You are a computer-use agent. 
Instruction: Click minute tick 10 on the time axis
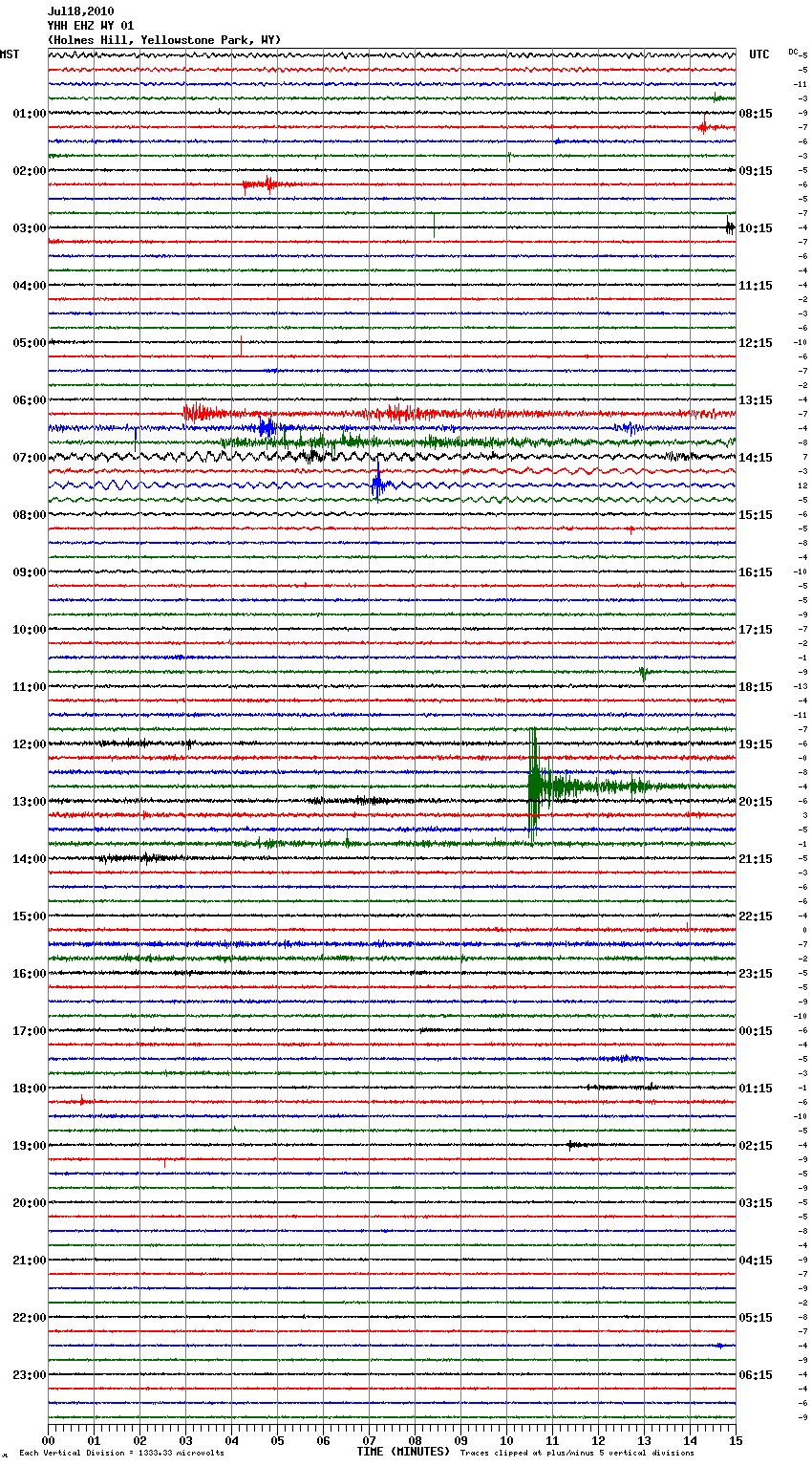coord(506,1440)
